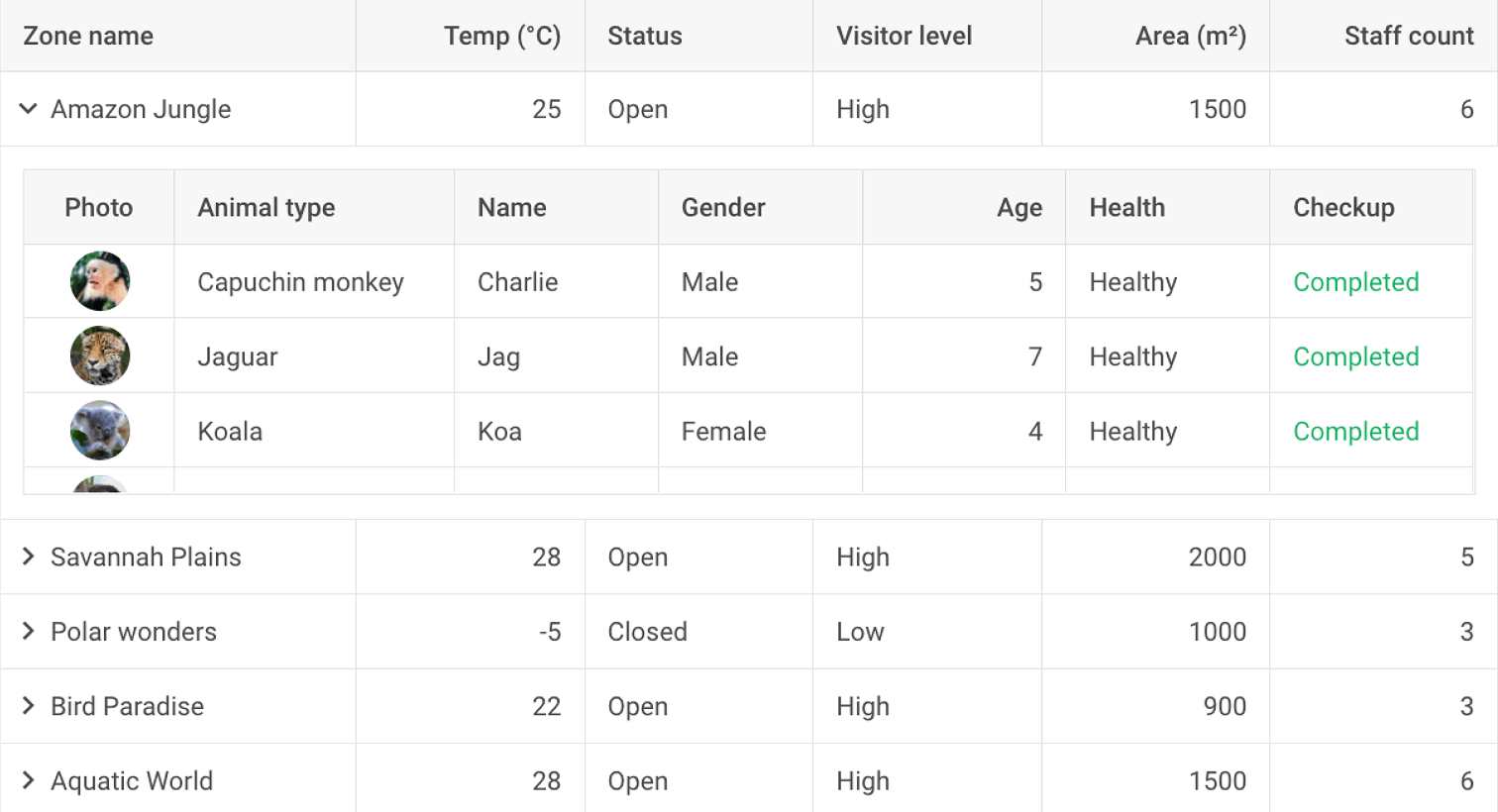Click the Jaguar photo thumbnail
Viewport: 1498px width, 812px height.
[100, 355]
